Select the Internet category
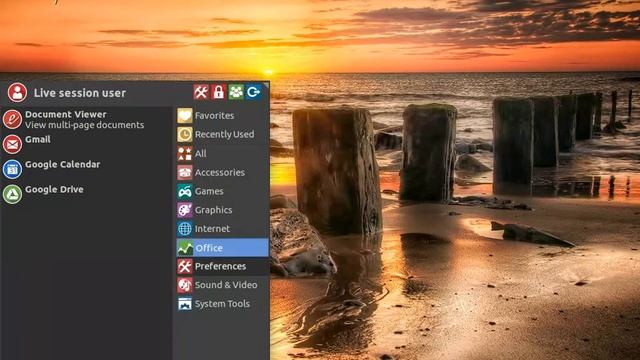 (222, 229)
